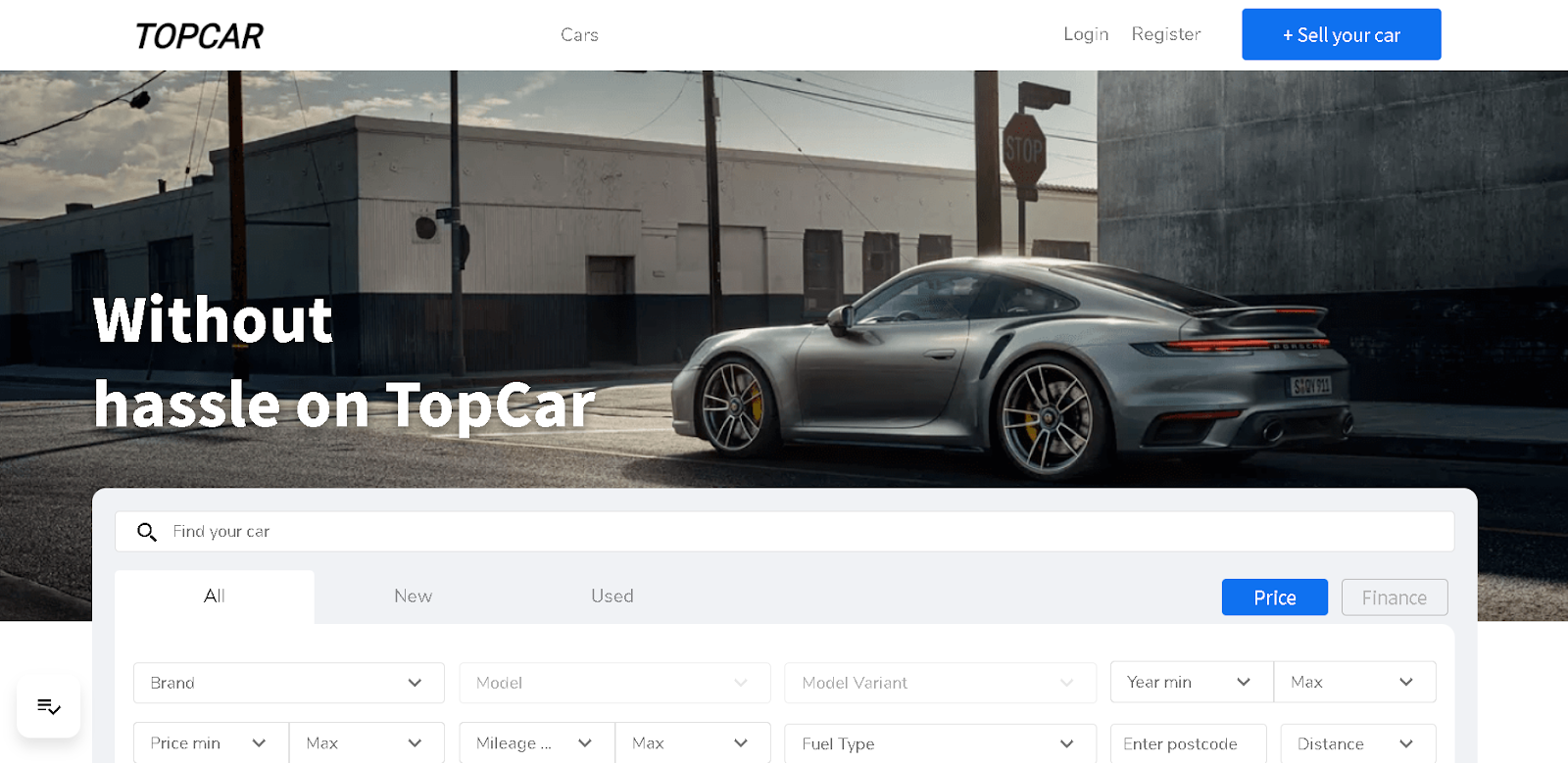
Task: Open the checklist floating widget icon
Action: (x=49, y=706)
